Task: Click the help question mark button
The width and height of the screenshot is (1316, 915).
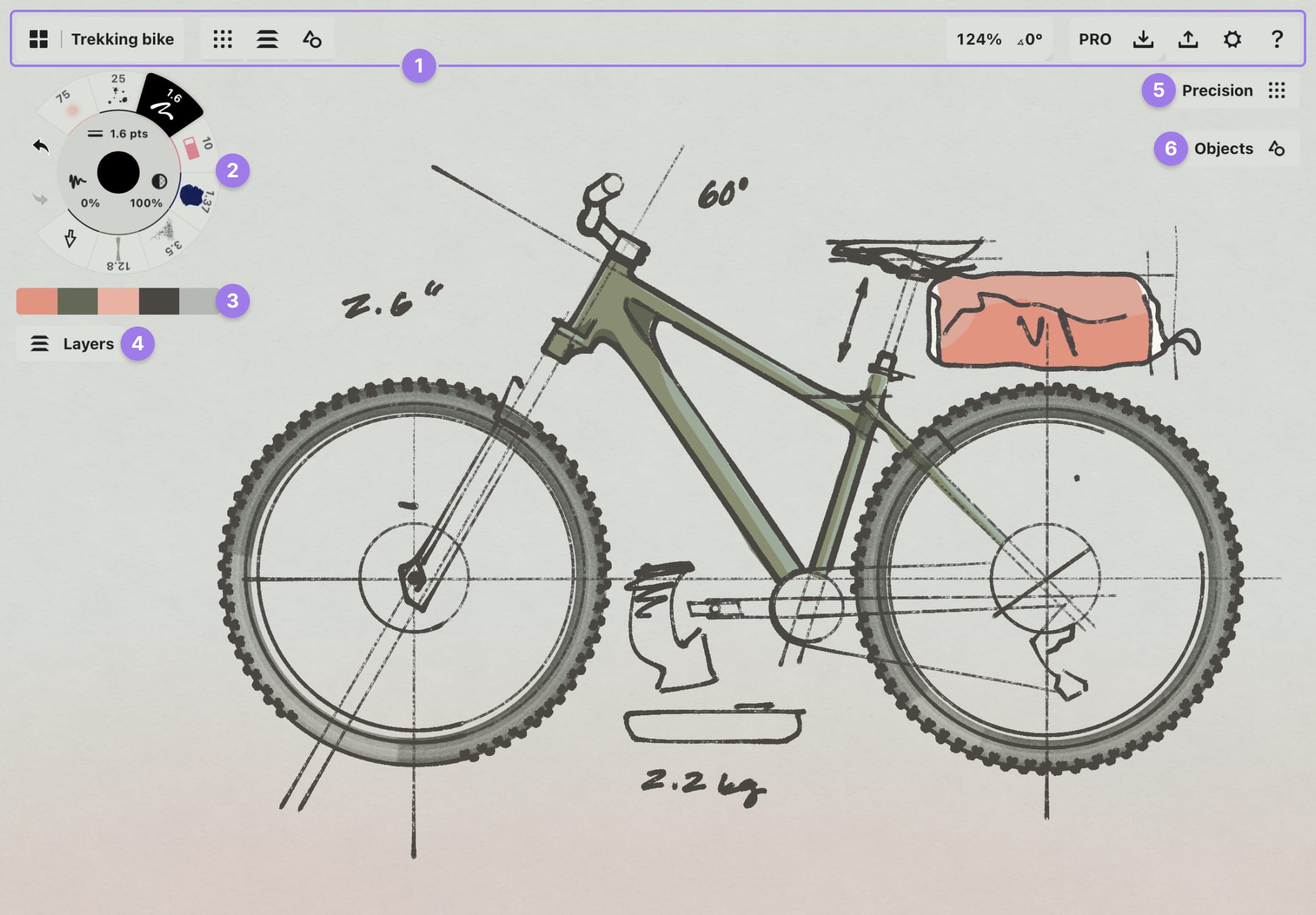Action: [1278, 38]
